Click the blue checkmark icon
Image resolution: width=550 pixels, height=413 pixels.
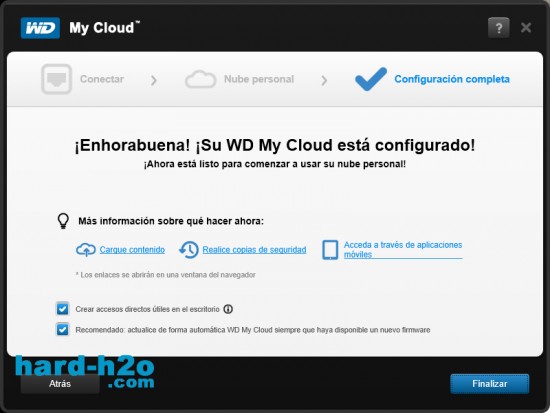[x=371, y=79]
